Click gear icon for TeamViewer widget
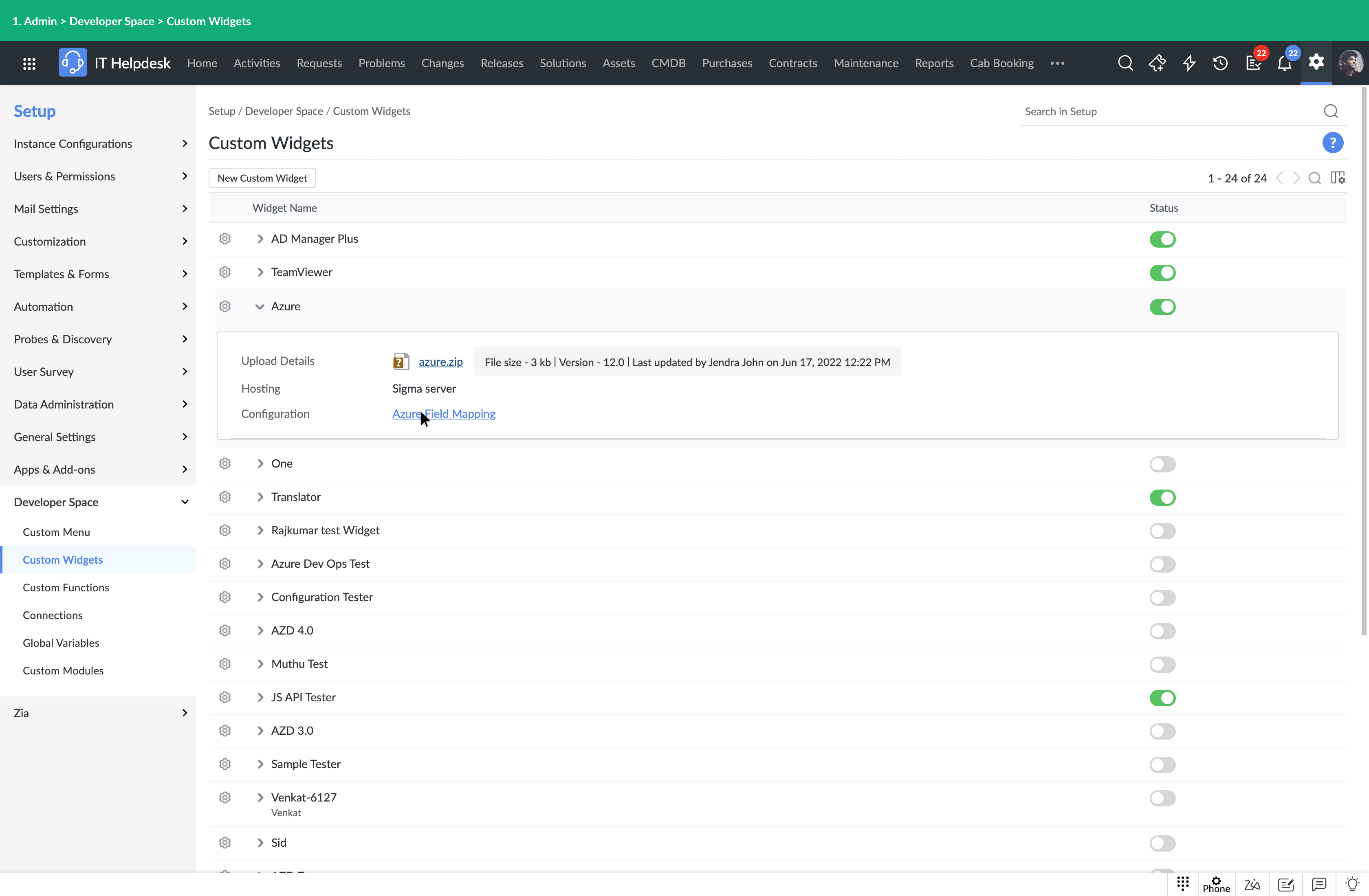 (225, 272)
